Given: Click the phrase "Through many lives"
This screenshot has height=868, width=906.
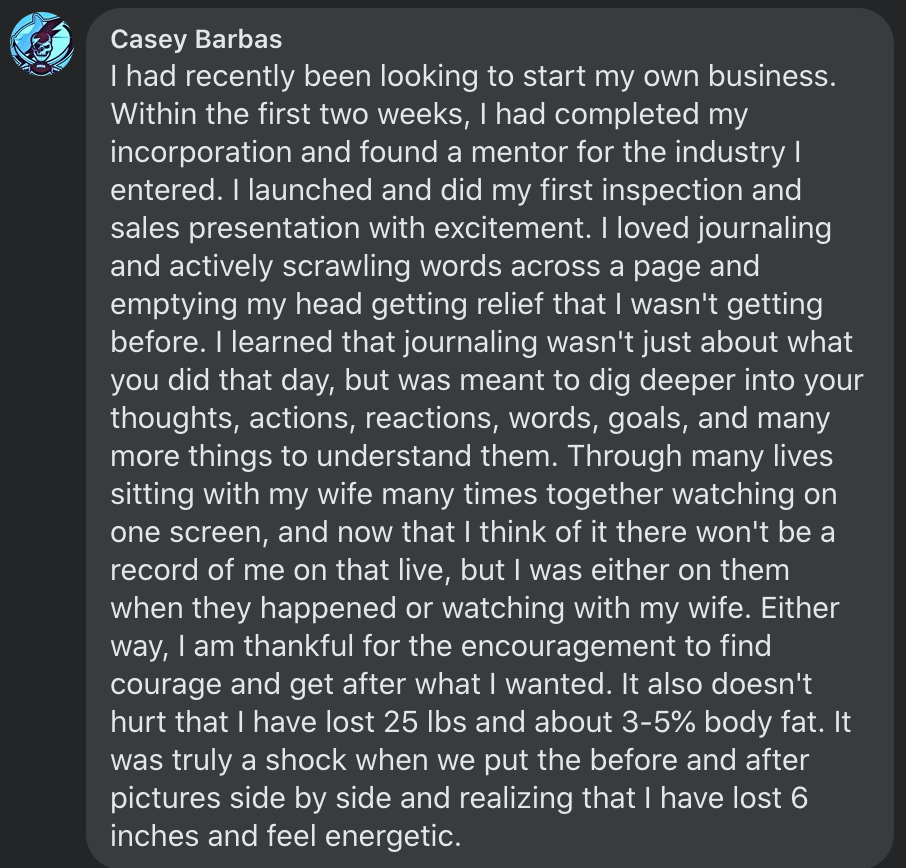Looking at the screenshot, I should (700, 456).
